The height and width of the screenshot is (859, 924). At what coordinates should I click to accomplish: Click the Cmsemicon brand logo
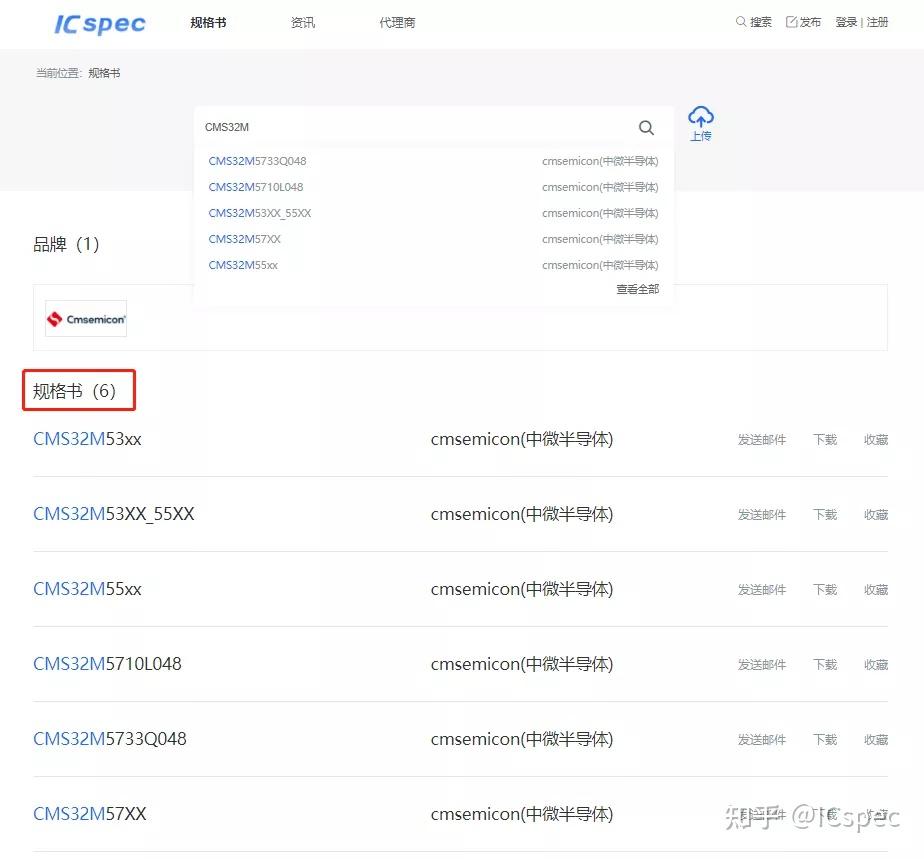[85, 318]
